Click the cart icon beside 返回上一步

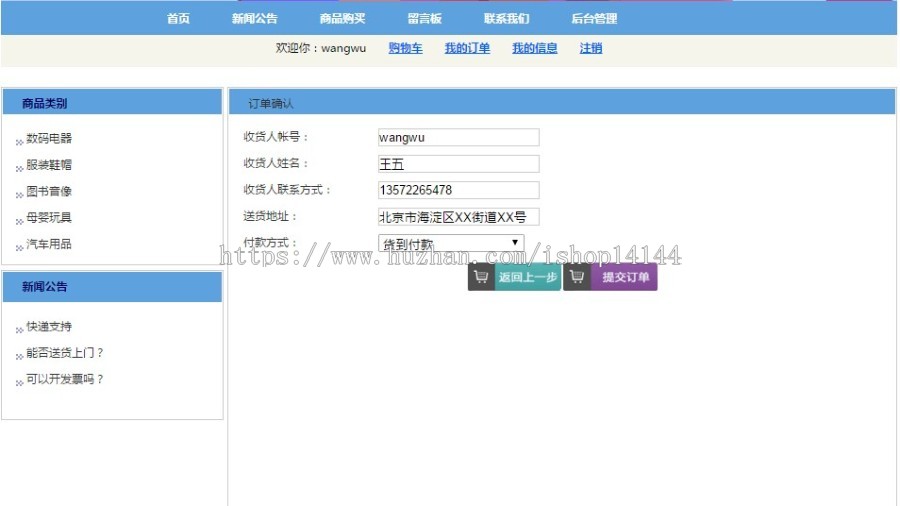point(481,277)
